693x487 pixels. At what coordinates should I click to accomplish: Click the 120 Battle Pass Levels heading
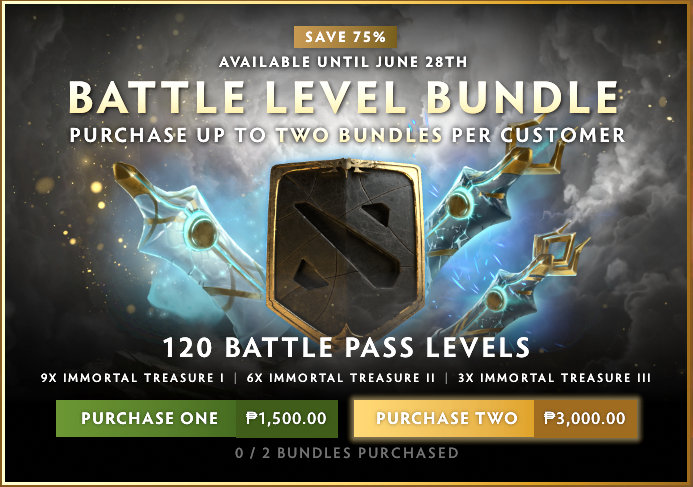click(x=346, y=347)
